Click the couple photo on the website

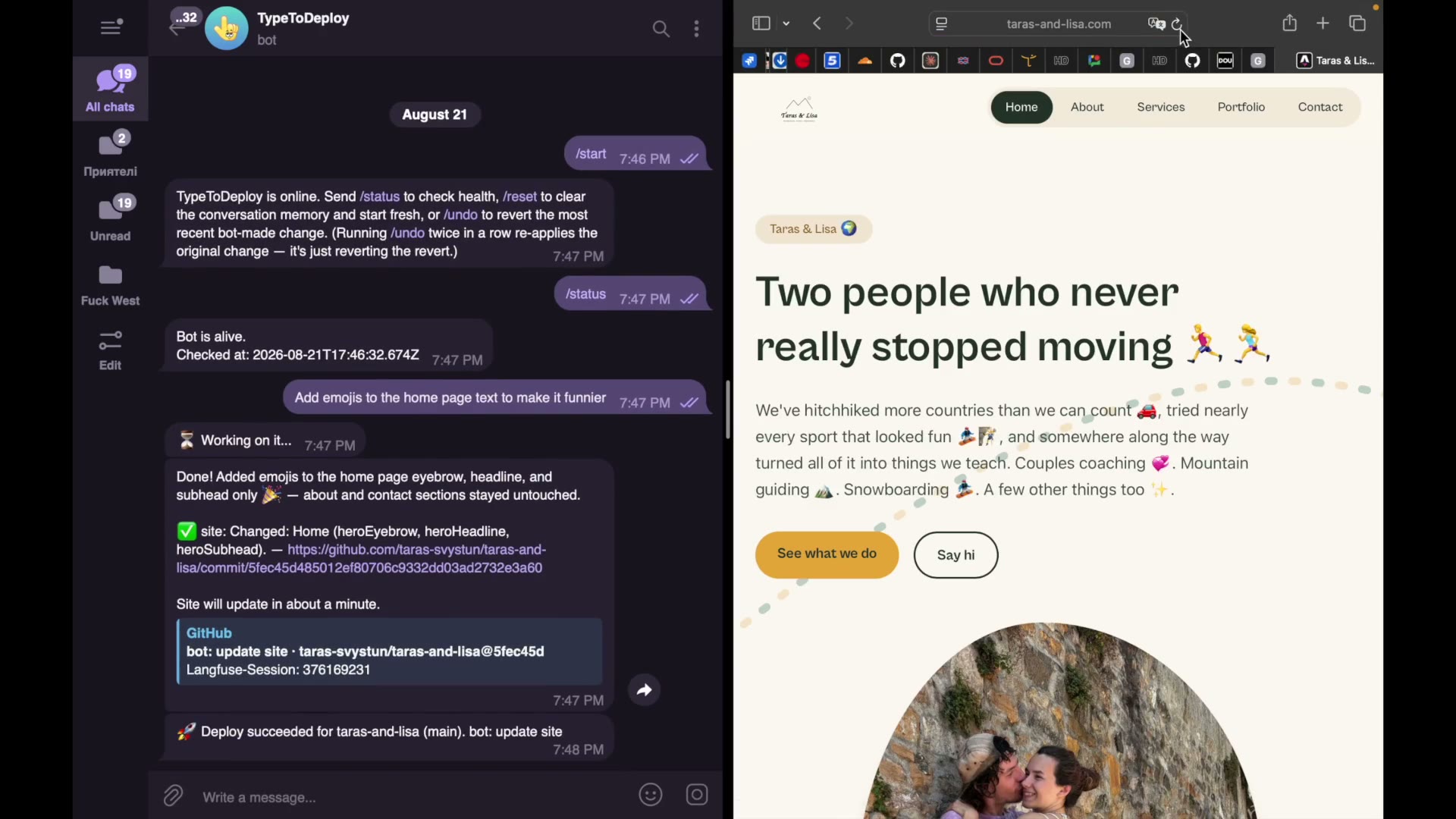click(1062, 720)
